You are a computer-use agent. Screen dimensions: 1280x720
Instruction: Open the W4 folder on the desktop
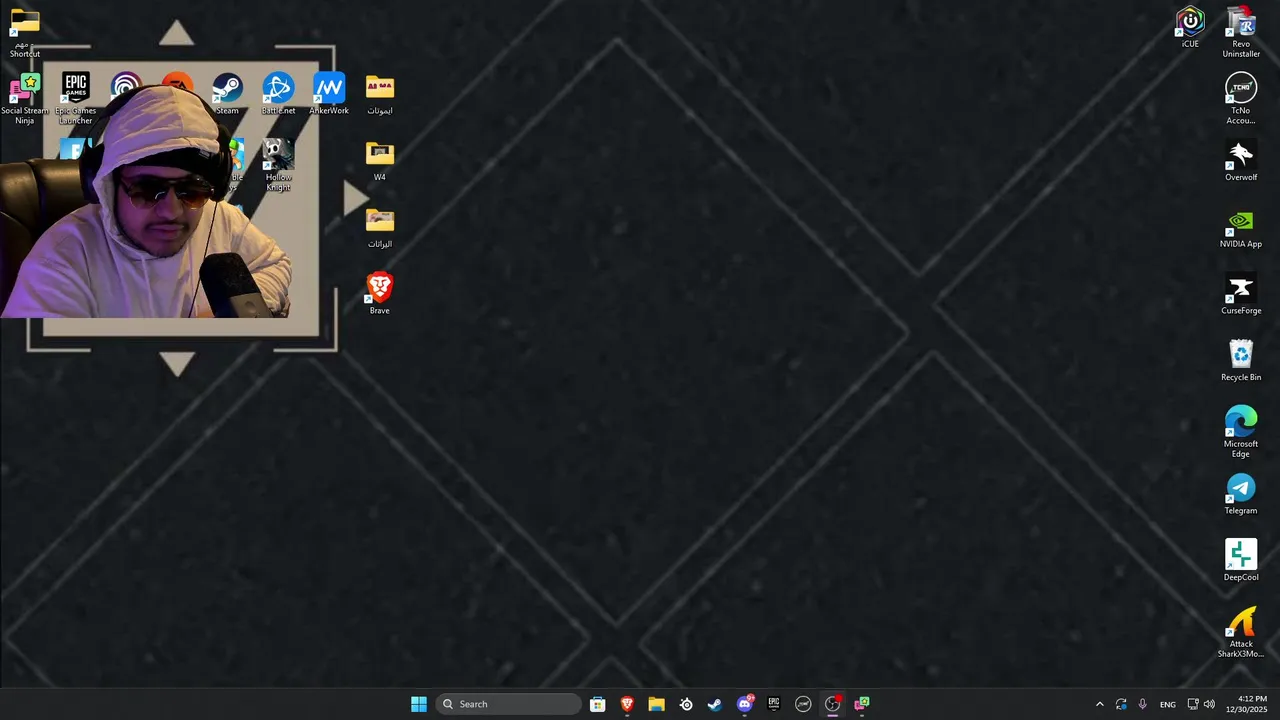[x=380, y=160]
